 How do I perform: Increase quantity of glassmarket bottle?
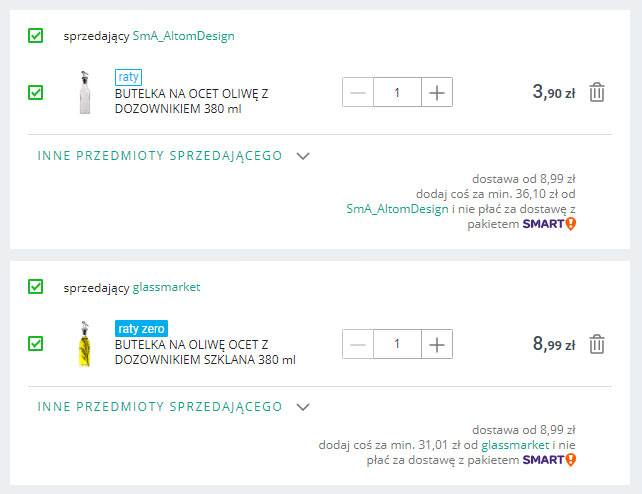(x=437, y=344)
